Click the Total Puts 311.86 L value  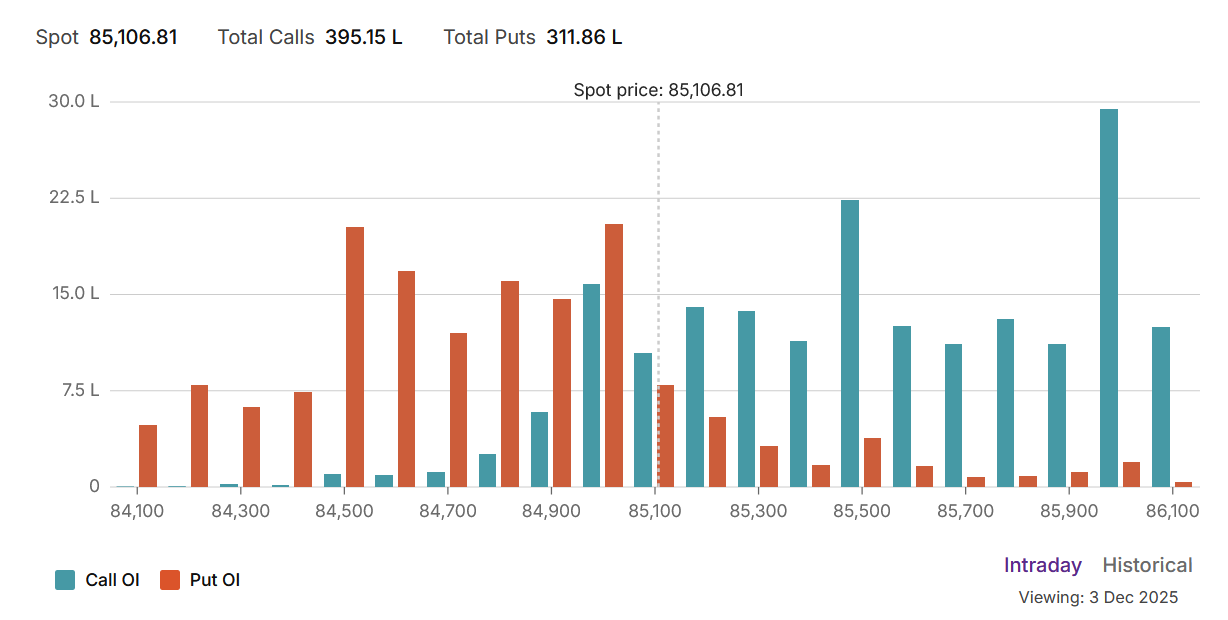(x=583, y=38)
